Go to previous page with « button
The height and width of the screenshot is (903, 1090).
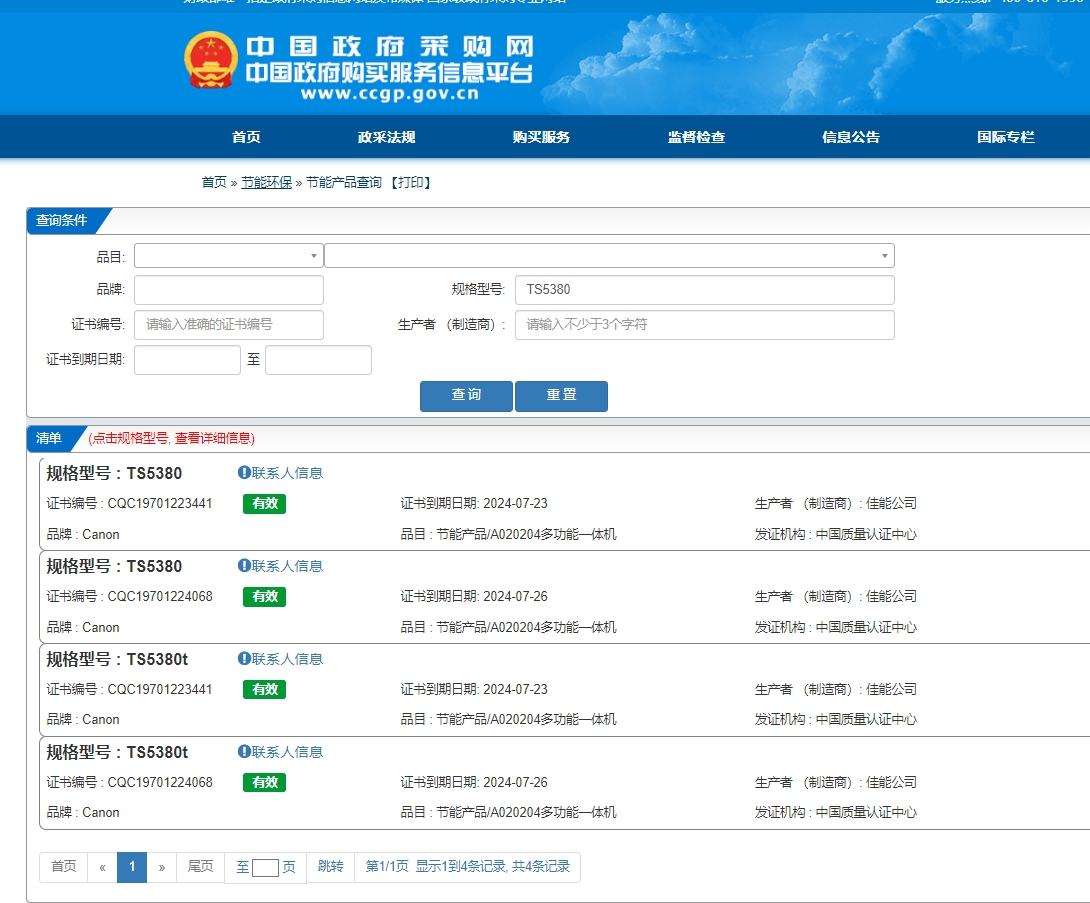[x=102, y=867]
